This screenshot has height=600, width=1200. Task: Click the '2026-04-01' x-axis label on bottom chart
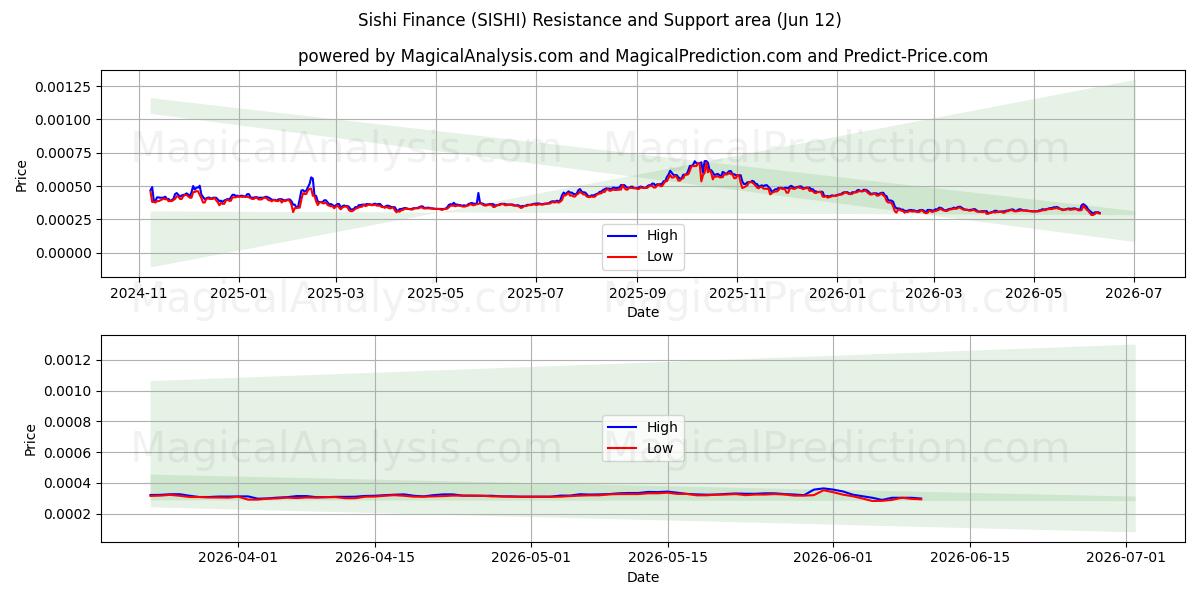[238, 559]
